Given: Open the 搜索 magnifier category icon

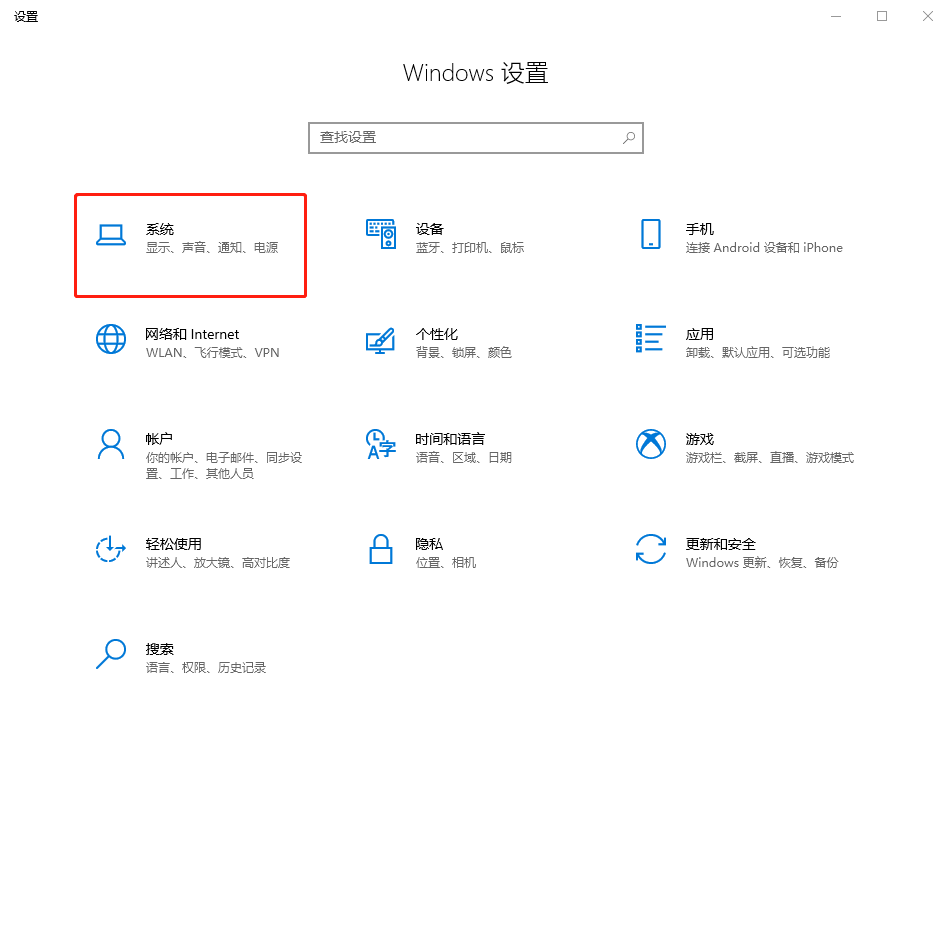Looking at the screenshot, I should [x=111, y=654].
